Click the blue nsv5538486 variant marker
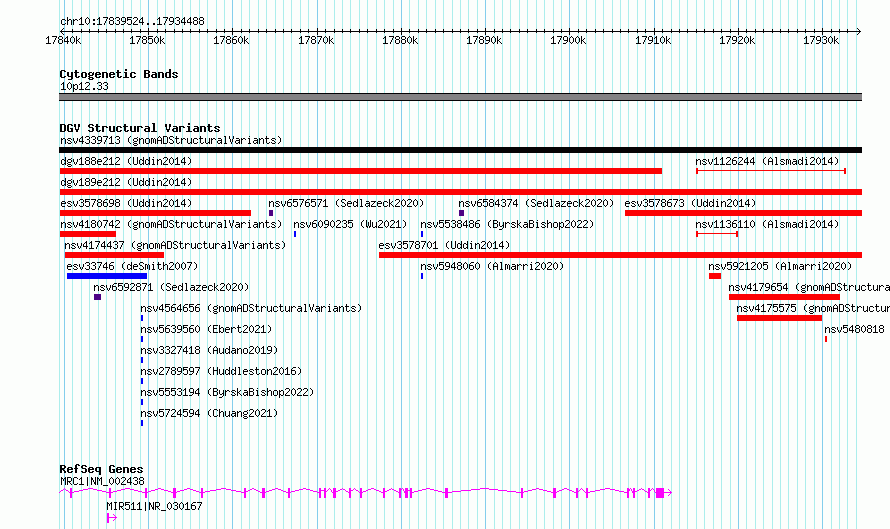This screenshot has height=529, width=890. pyautogui.click(x=422, y=234)
